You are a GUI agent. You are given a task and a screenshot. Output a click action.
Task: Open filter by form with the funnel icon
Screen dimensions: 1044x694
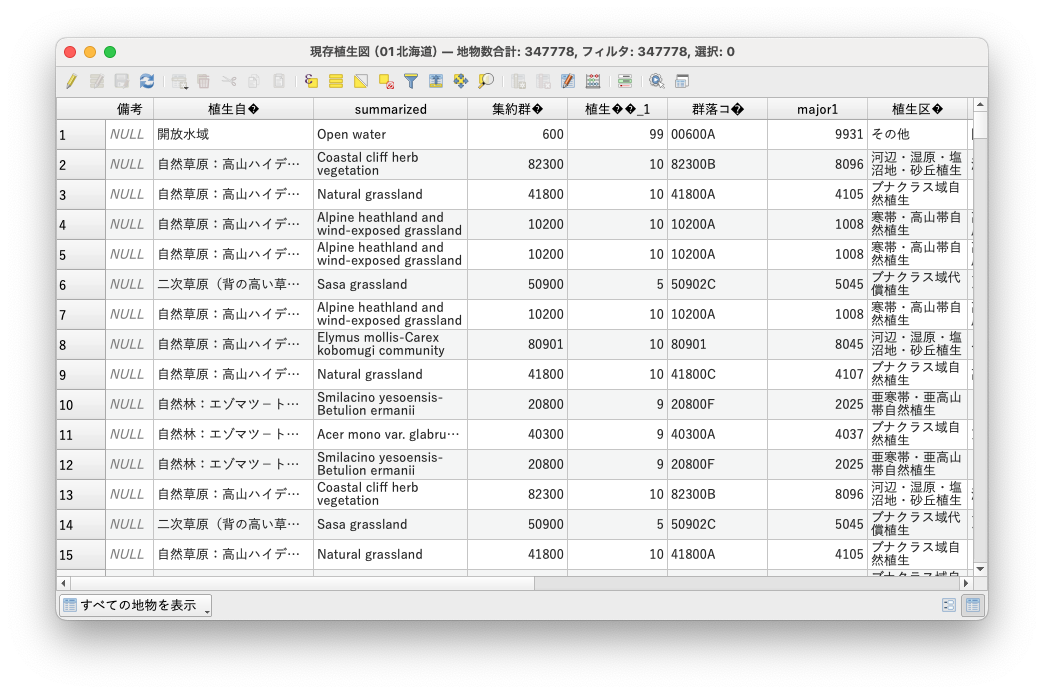(411, 81)
